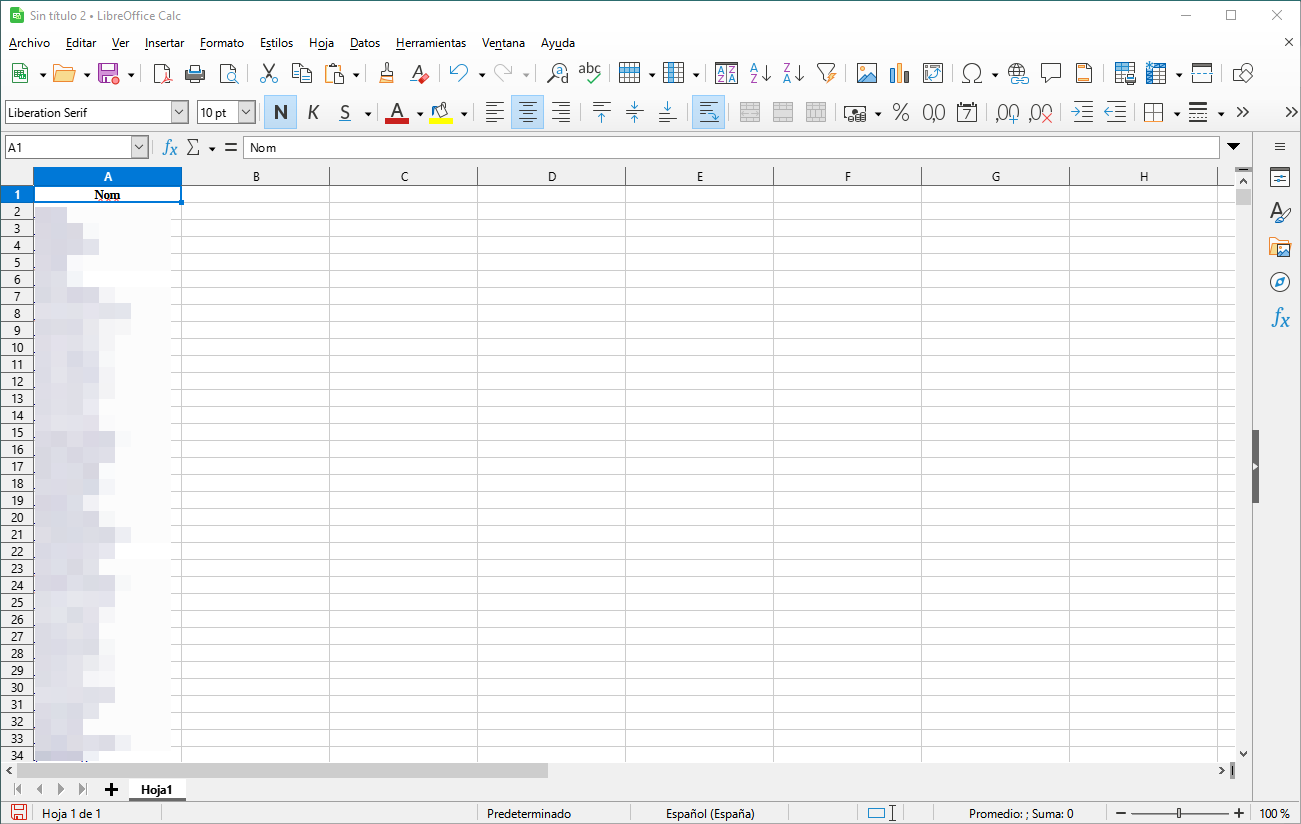Open the Insertar menu
Screen dimensions: 1301x824
click(x=164, y=43)
